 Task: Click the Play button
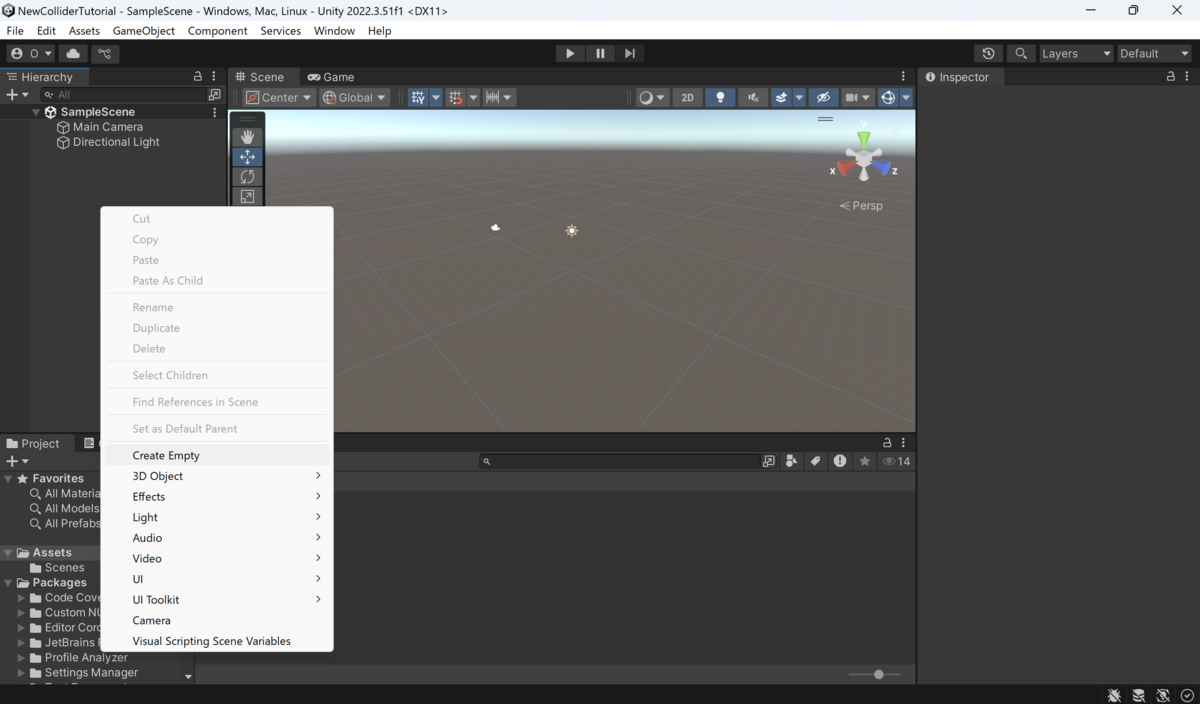click(x=570, y=53)
